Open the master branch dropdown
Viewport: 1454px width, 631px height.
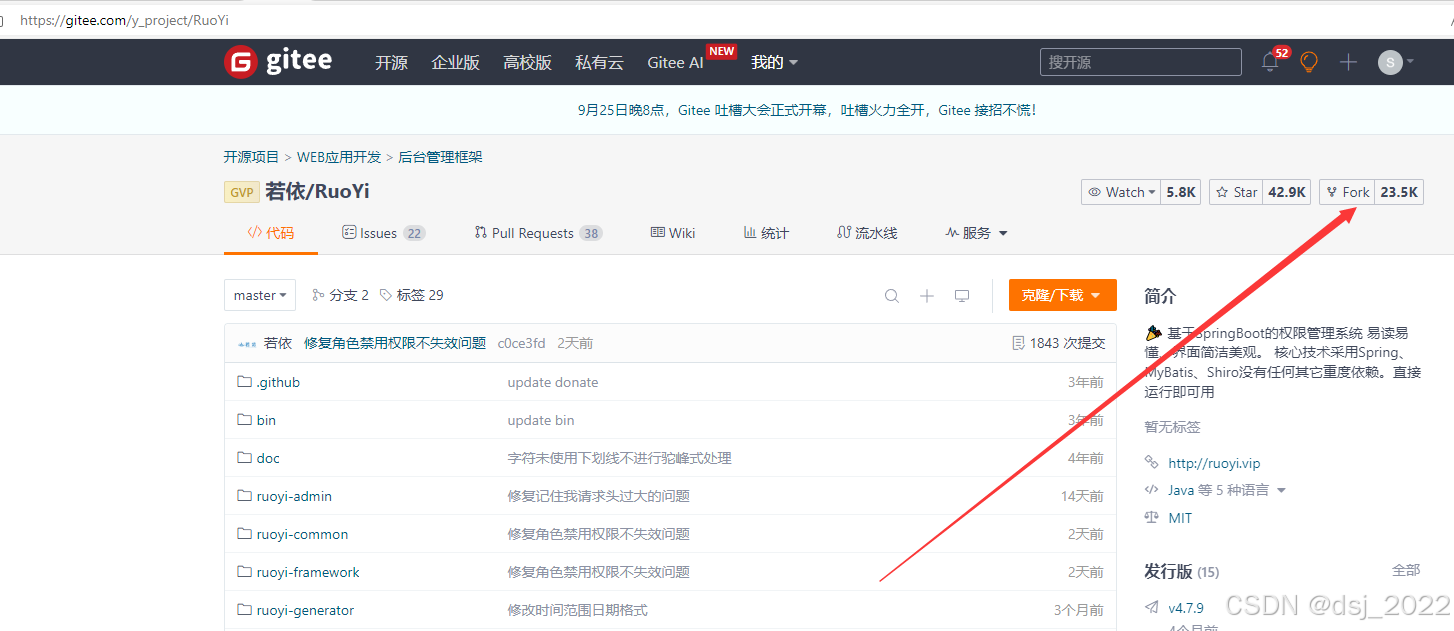point(260,295)
